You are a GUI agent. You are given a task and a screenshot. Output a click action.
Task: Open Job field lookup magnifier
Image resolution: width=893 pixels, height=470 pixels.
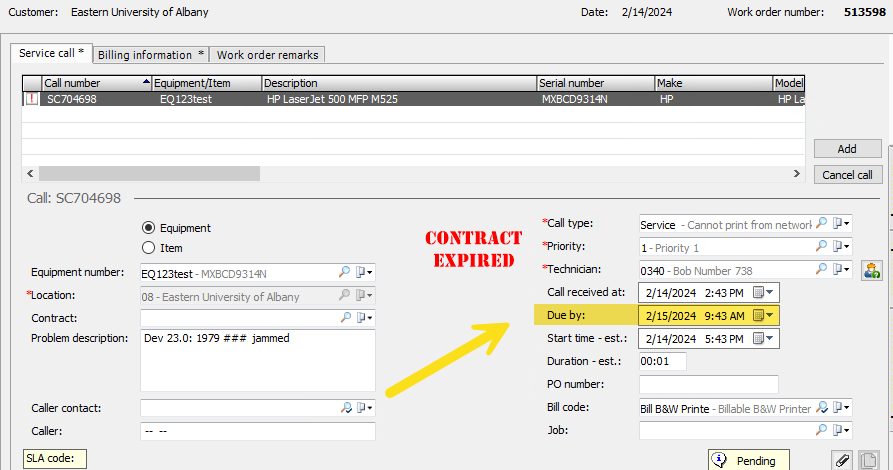pyautogui.click(x=821, y=430)
